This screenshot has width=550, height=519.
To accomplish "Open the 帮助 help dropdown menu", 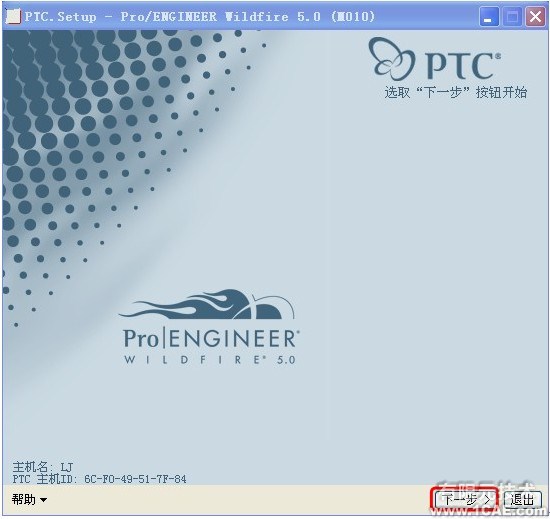I will coord(29,499).
